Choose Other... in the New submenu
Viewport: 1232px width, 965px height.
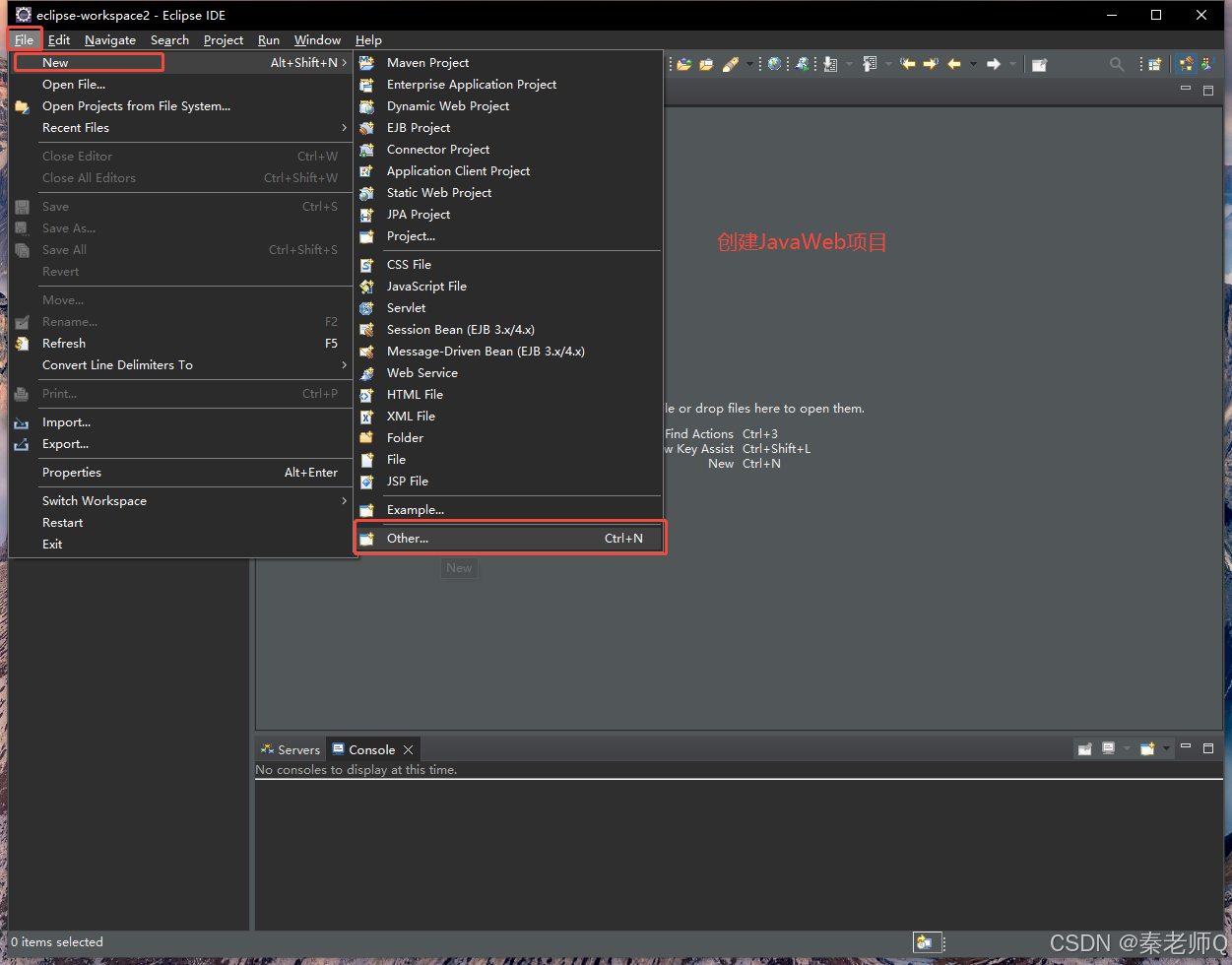tap(408, 539)
